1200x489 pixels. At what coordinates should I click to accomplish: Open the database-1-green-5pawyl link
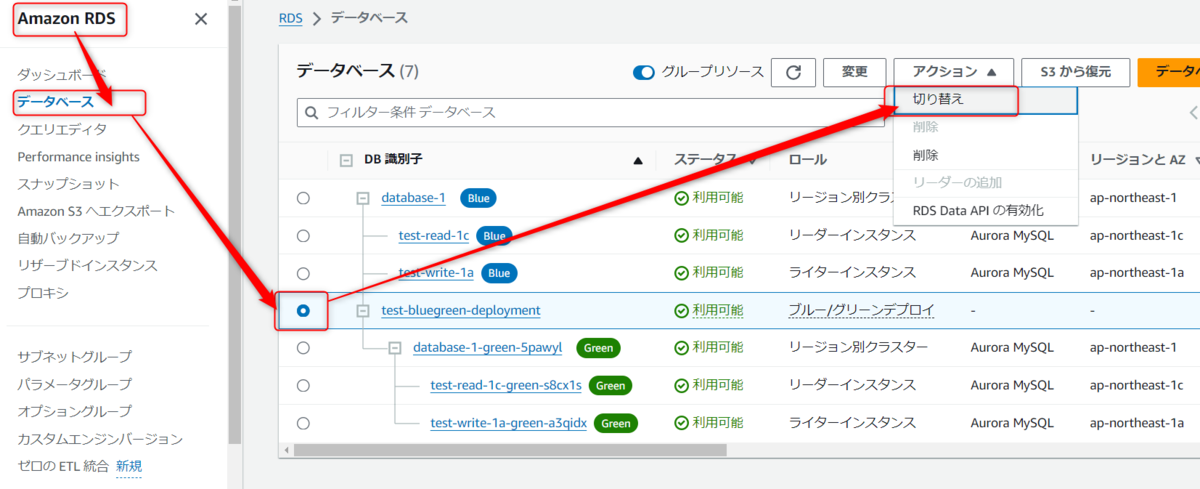click(x=487, y=348)
